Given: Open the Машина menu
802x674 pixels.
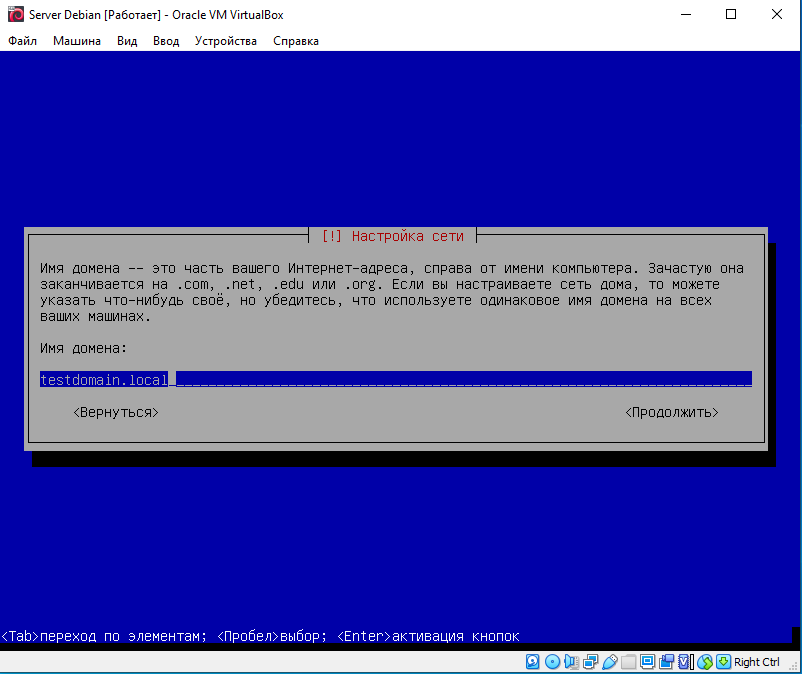Looking at the screenshot, I should coord(77,41).
